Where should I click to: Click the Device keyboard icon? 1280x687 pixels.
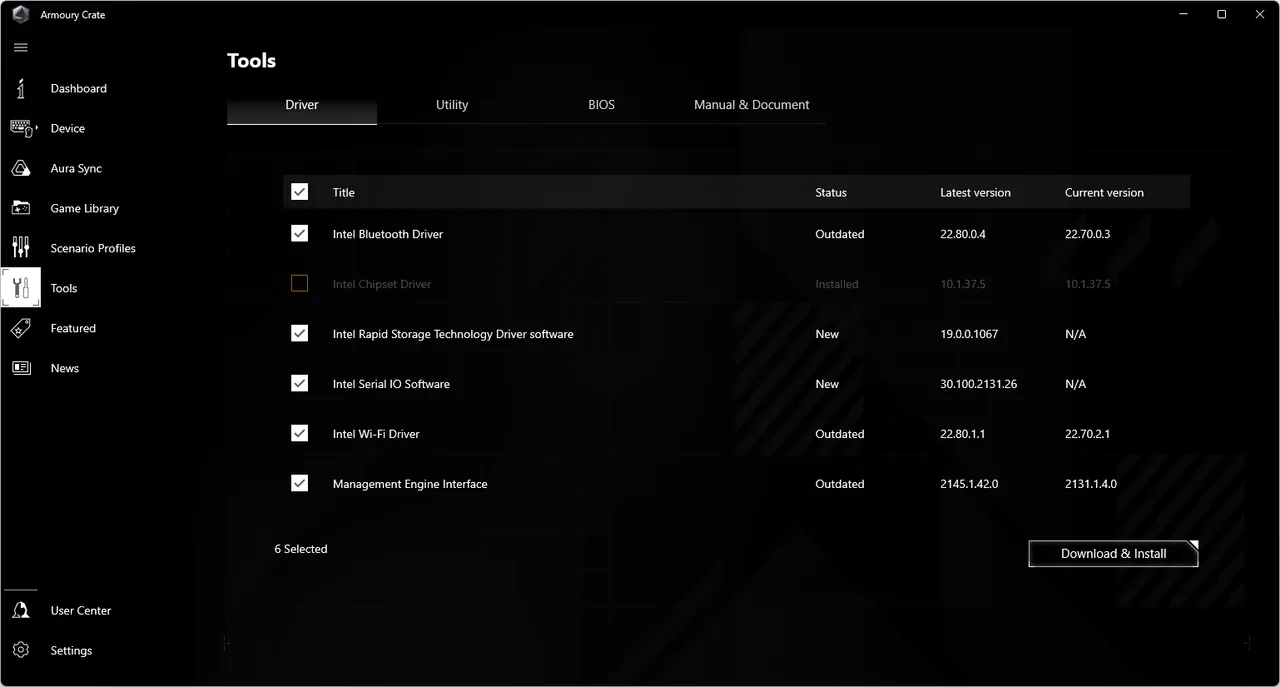[21, 128]
